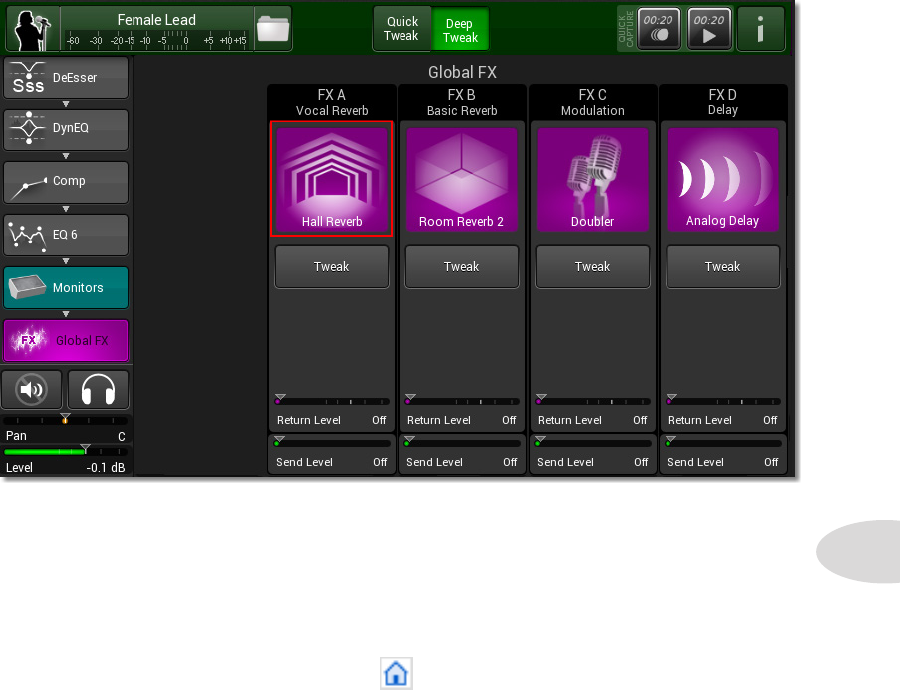Viewport: 900px width, 690px height.
Task: Select the Hall Reverb effect tile
Action: point(332,179)
